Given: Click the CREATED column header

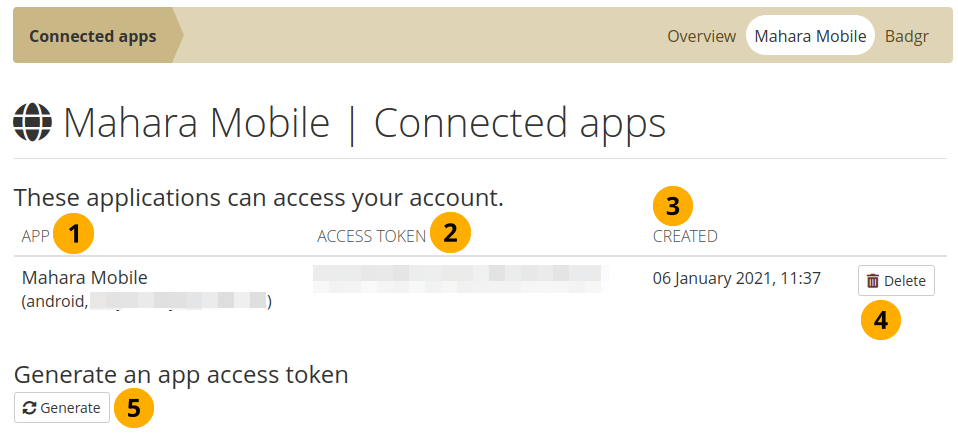Looking at the screenshot, I should pyautogui.click(x=685, y=236).
